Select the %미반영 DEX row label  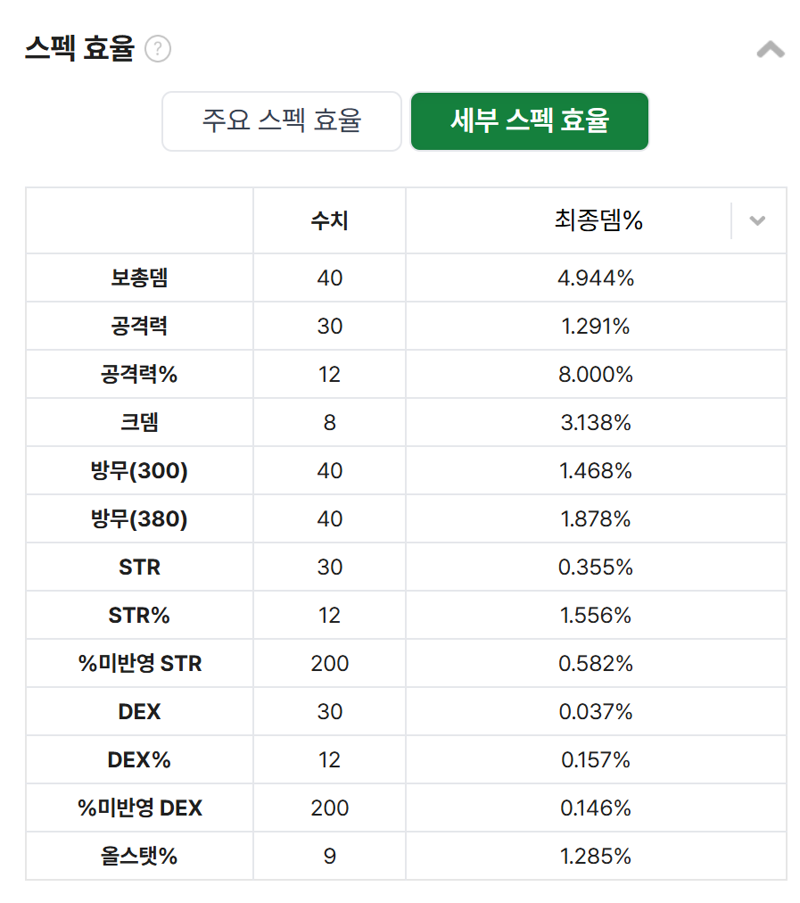pos(139,808)
